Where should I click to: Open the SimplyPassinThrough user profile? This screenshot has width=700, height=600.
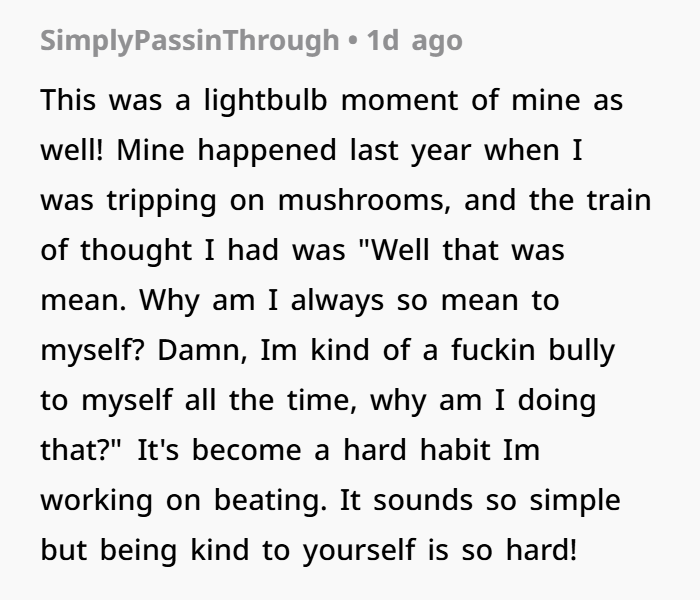tap(190, 41)
